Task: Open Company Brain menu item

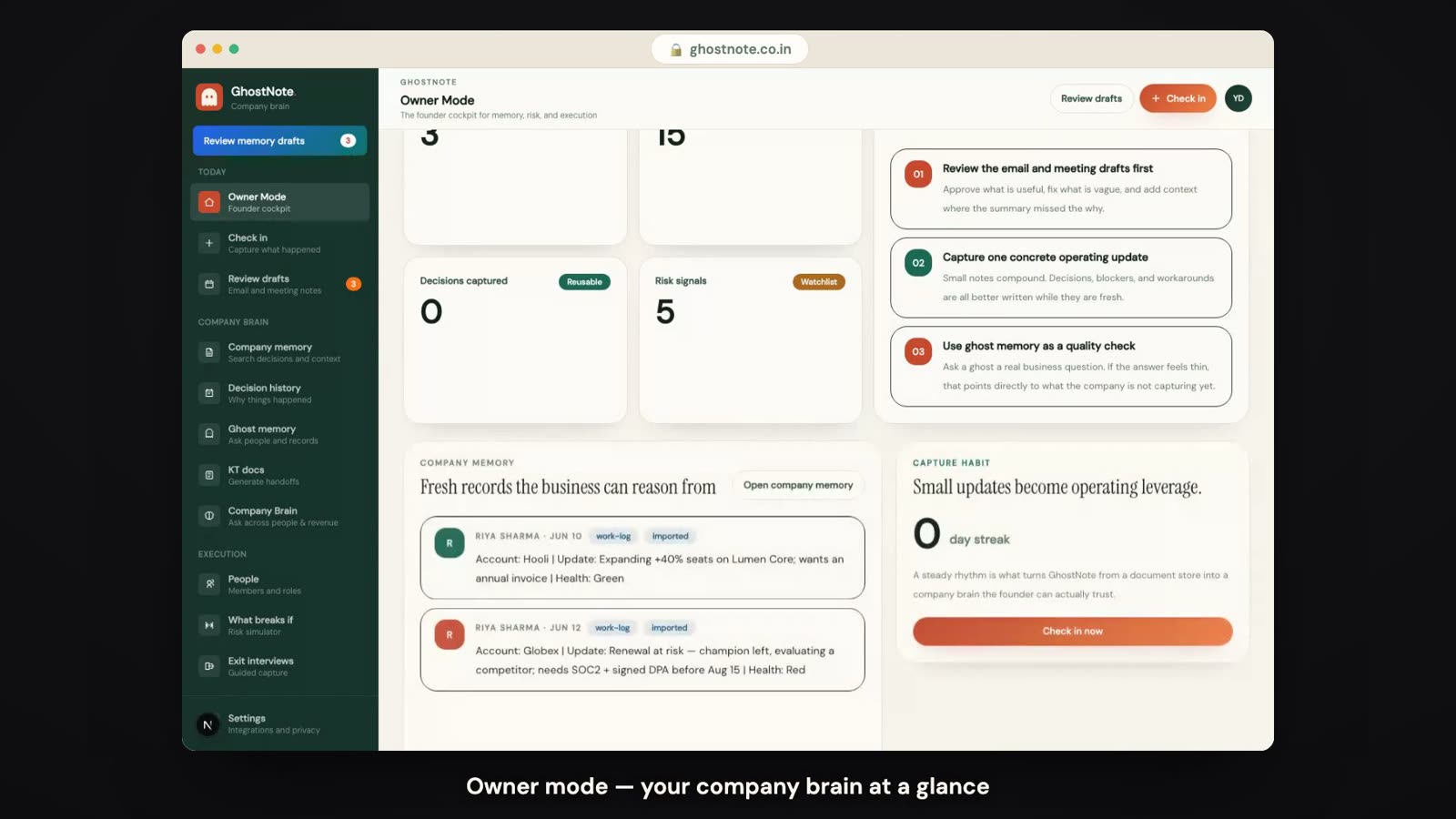Action: (x=279, y=516)
